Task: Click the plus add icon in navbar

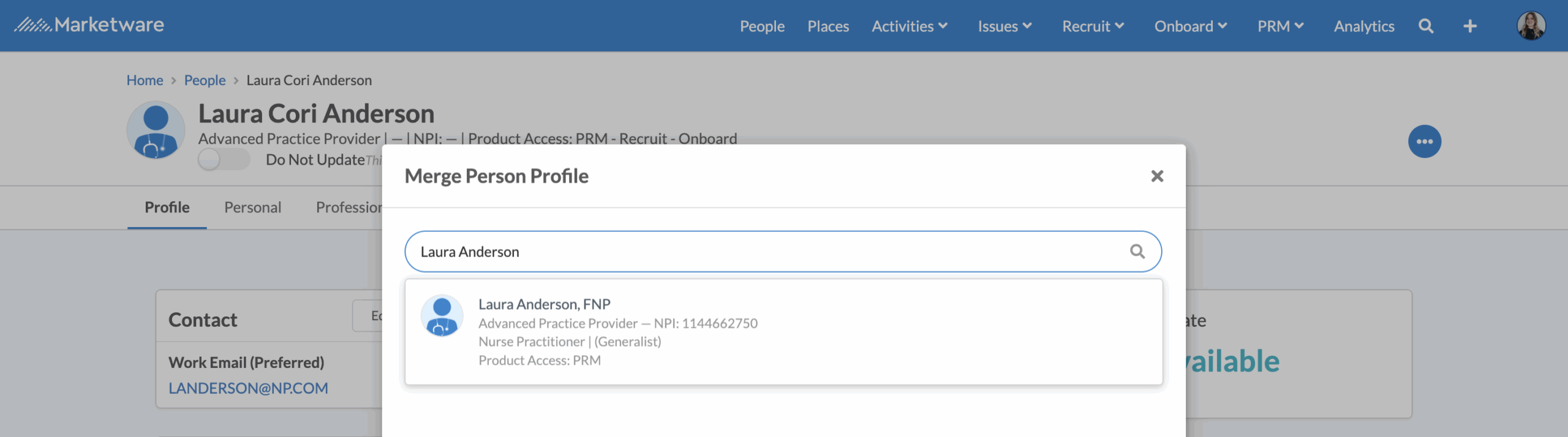Action: pos(1469,26)
